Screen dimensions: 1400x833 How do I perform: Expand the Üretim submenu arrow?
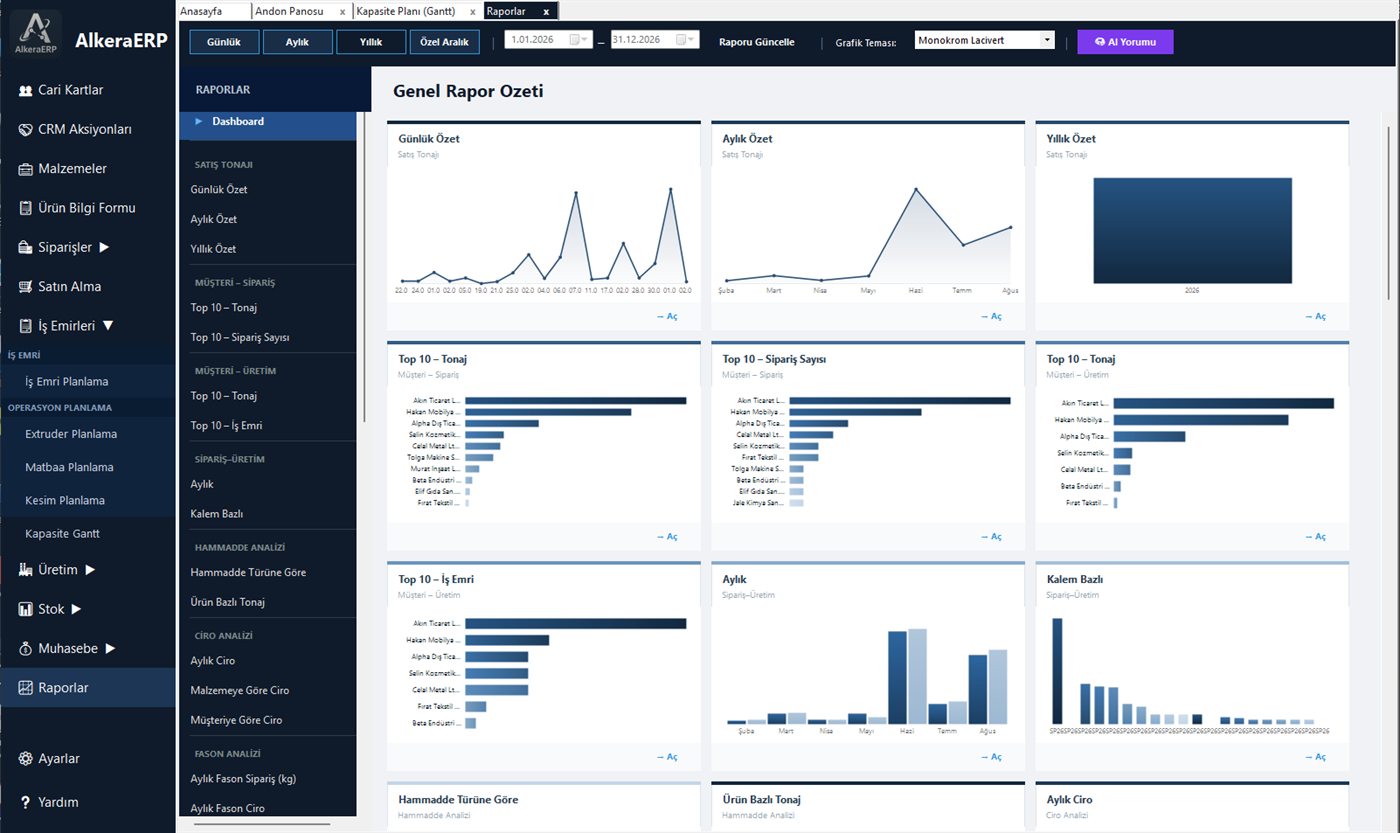(90, 570)
